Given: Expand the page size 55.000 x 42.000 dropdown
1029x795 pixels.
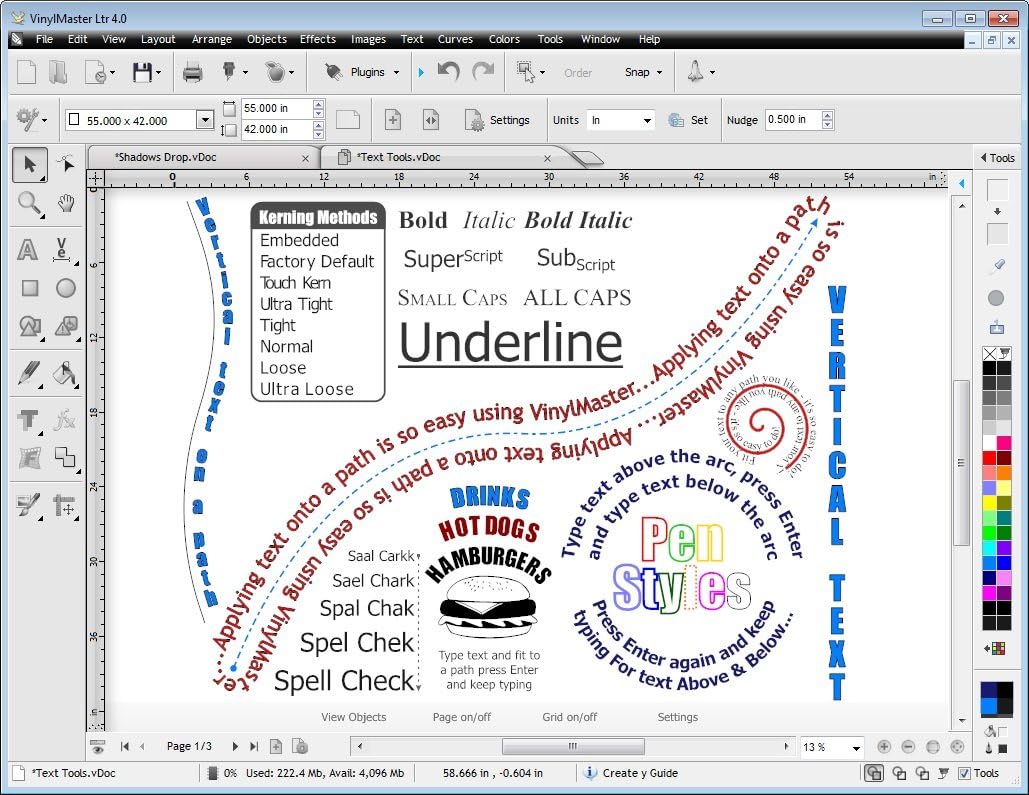Looking at the screenshot, I should click(x=205, y=120).
